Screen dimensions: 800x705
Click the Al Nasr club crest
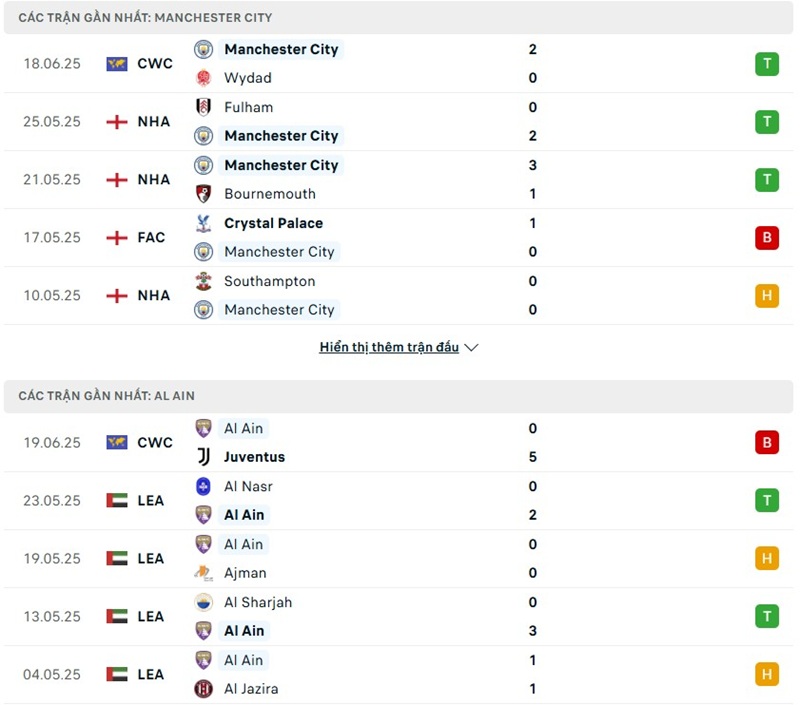[204, 486]
